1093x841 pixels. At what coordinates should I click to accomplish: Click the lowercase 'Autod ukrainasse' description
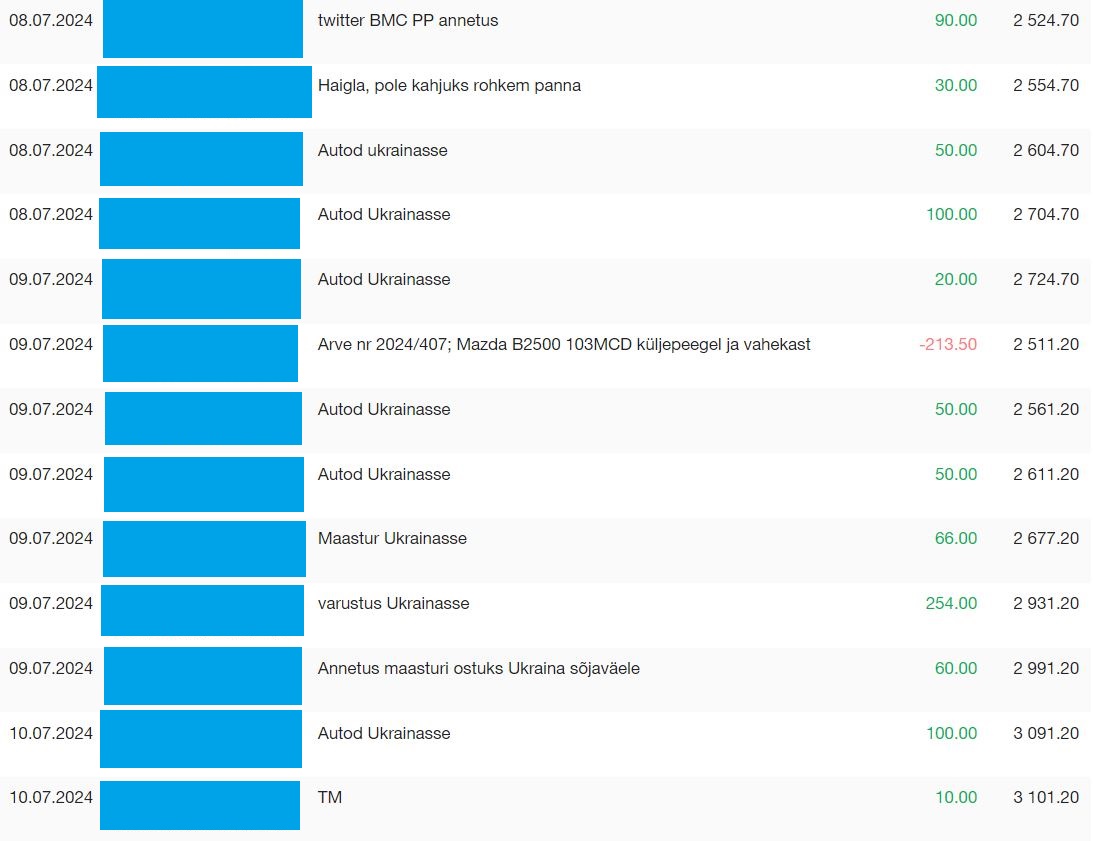coord(382,150)
